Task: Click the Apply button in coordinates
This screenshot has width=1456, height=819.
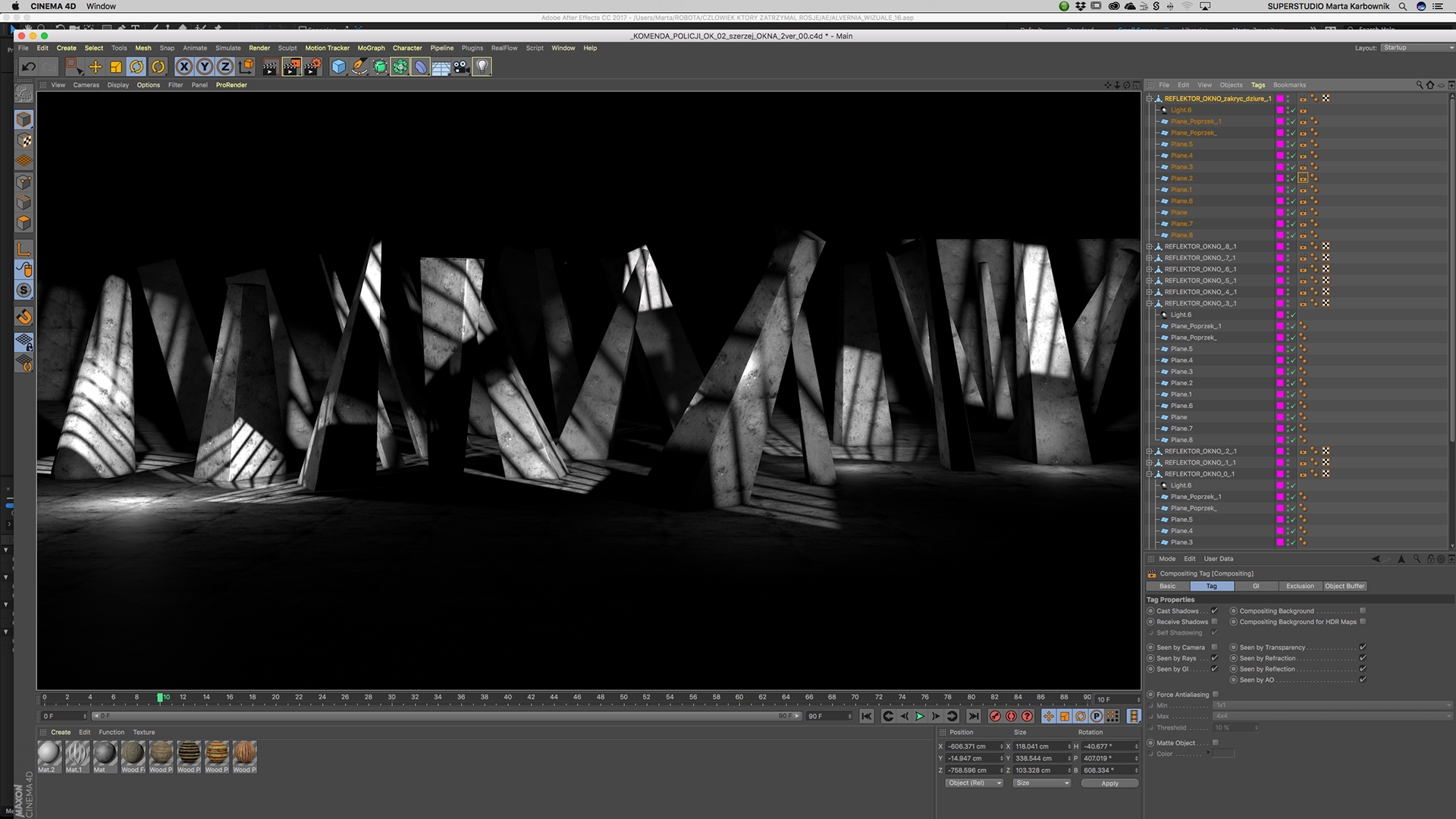Action: pos(1109,783)
